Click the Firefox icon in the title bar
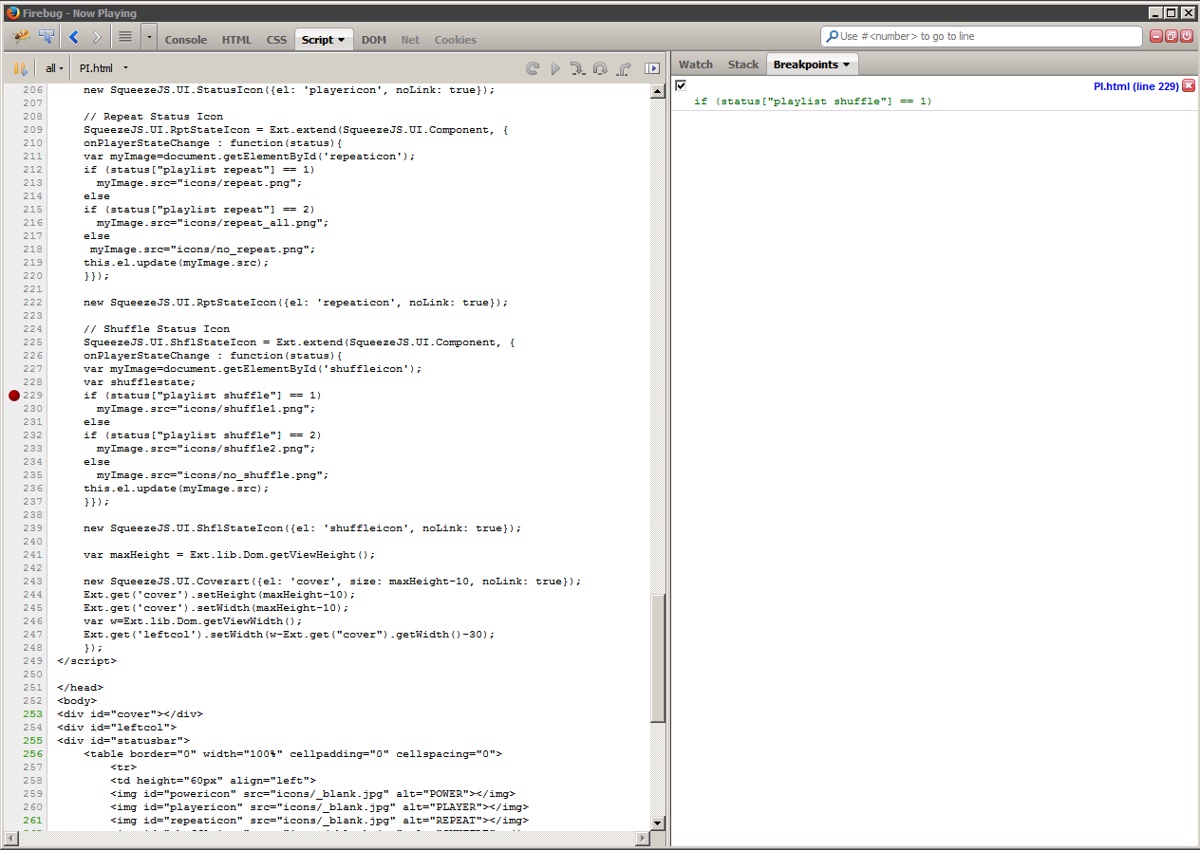 [x=11, y=12]
